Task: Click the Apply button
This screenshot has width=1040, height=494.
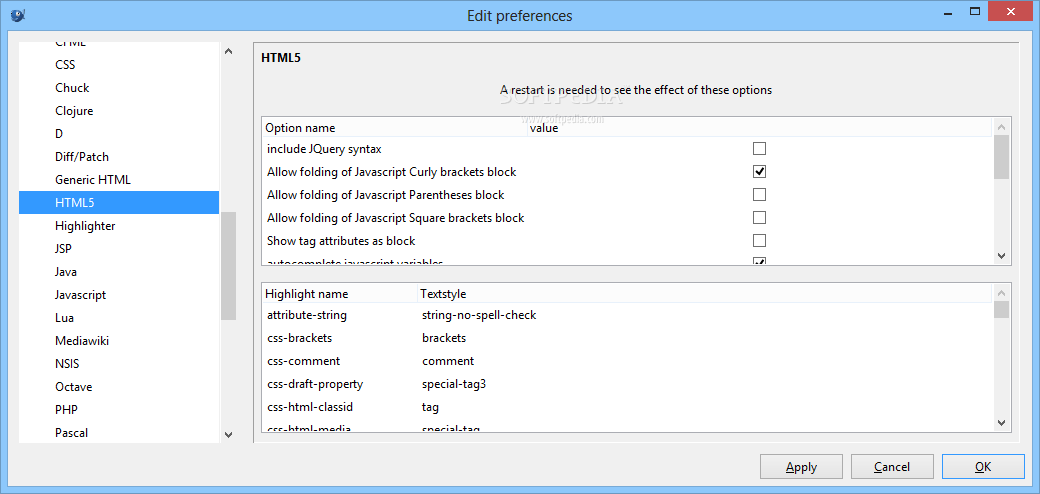Action: click(x=801, y=467)
